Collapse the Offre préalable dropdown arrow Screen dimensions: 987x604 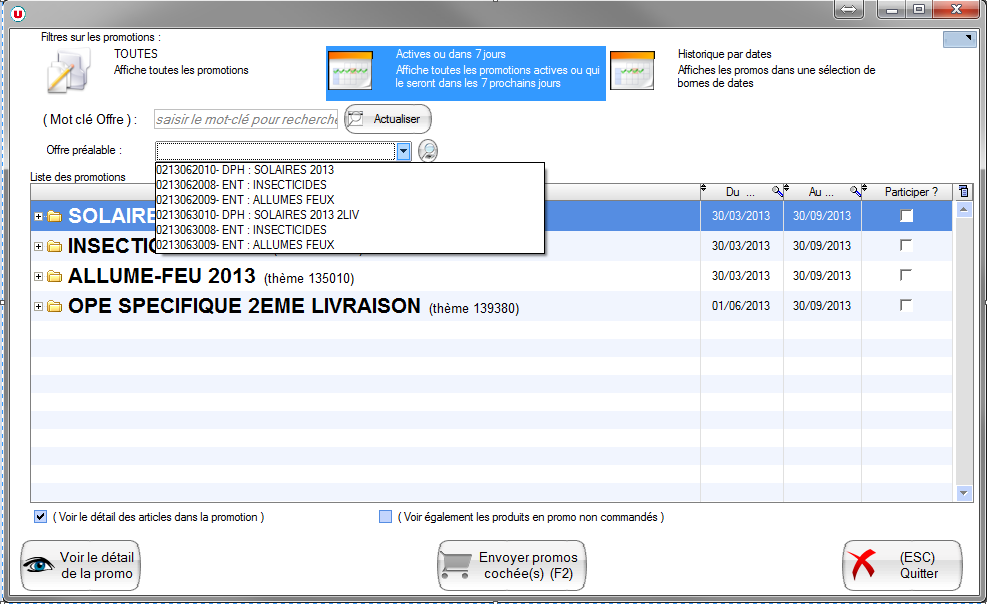pos(403,151)
